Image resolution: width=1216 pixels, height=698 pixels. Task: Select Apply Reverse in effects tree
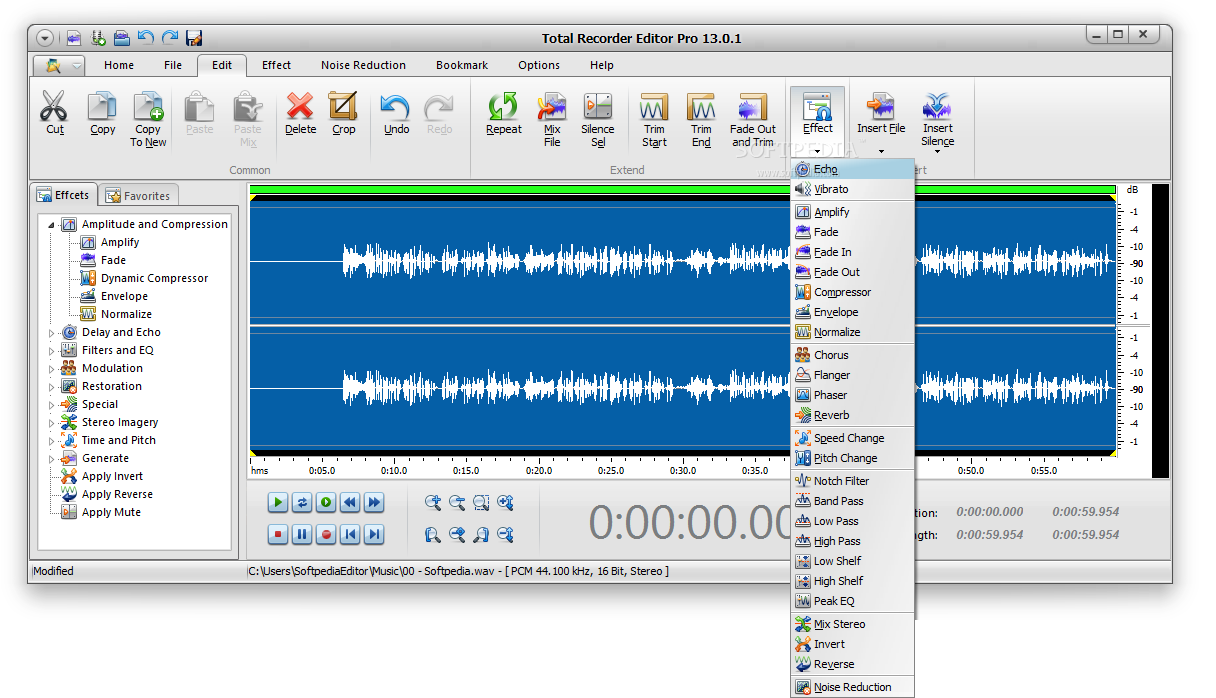click(117, 495)
